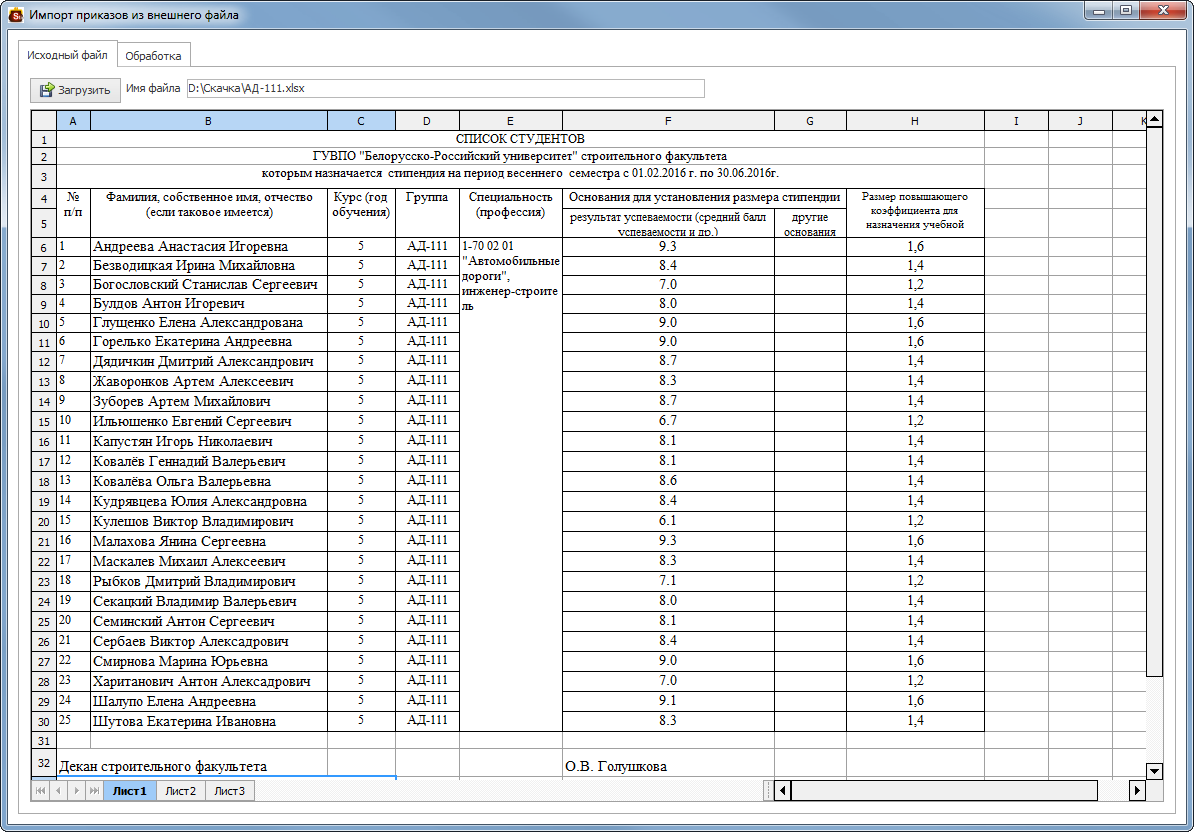1194x832 pixels.
Task: Click cell 'Кудрявцева Юлия Александровна'
Action: pos(209,501)
